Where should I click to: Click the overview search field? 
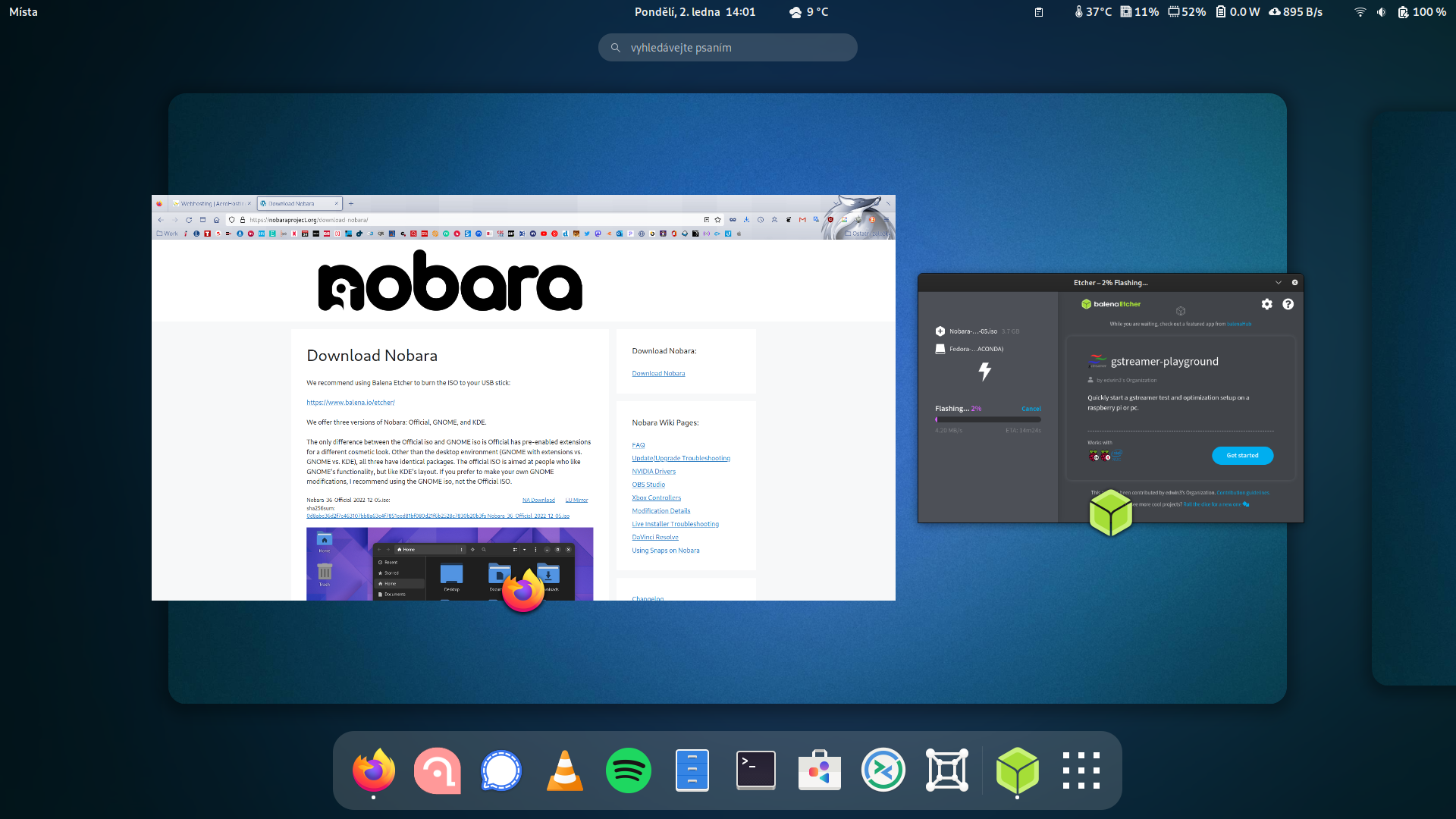(728, 48)
